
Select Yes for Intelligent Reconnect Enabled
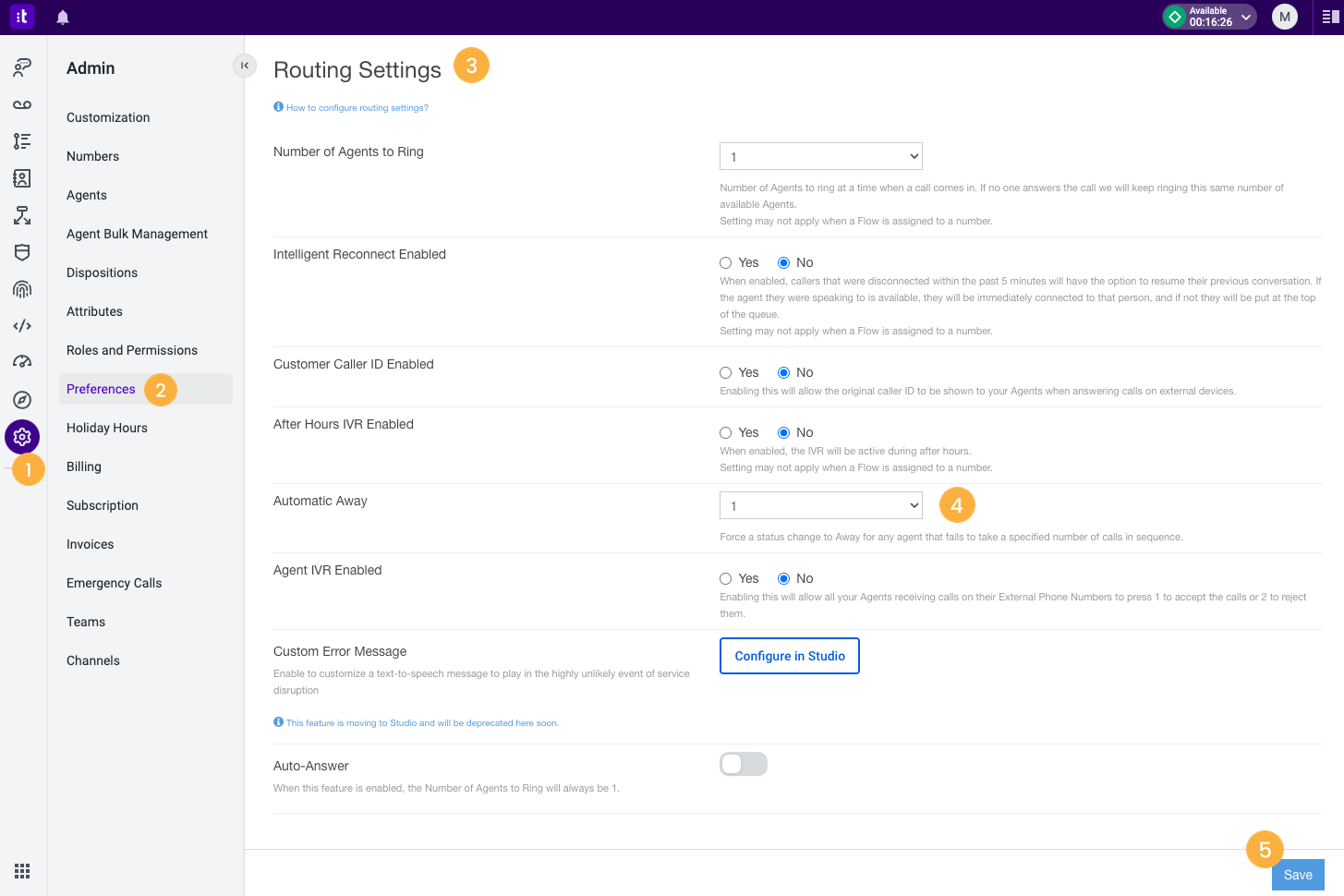pyautogui.click(x=726, y=263)
